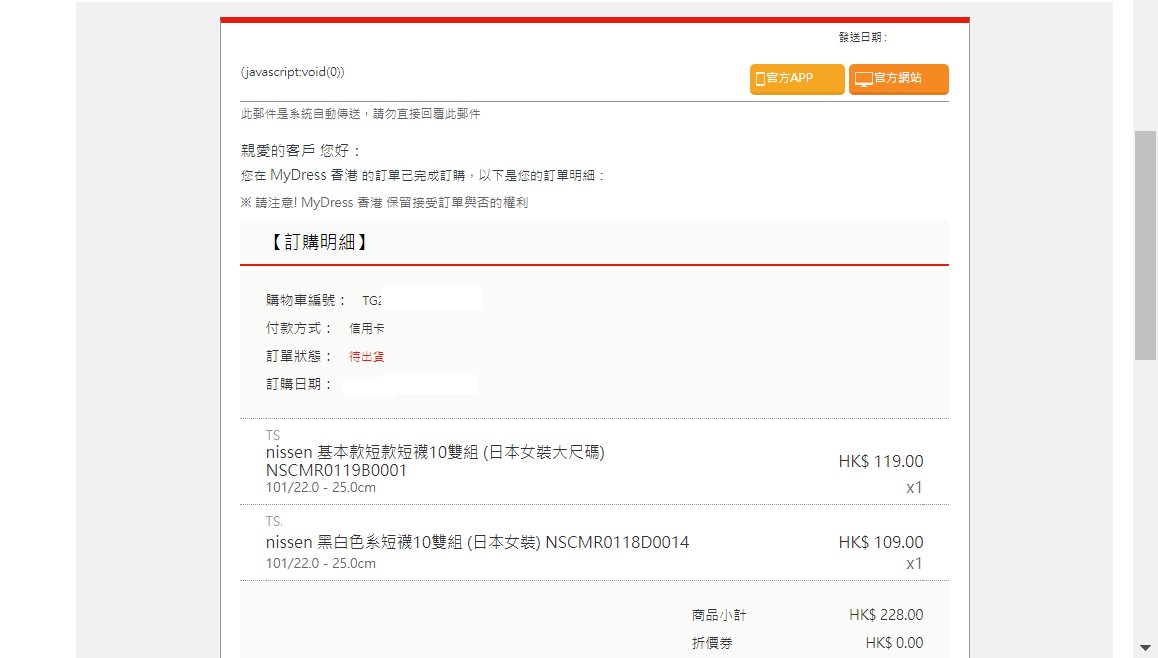Click the nissen 黑白色系短襪10雙組 product name

tap(477, 542)
